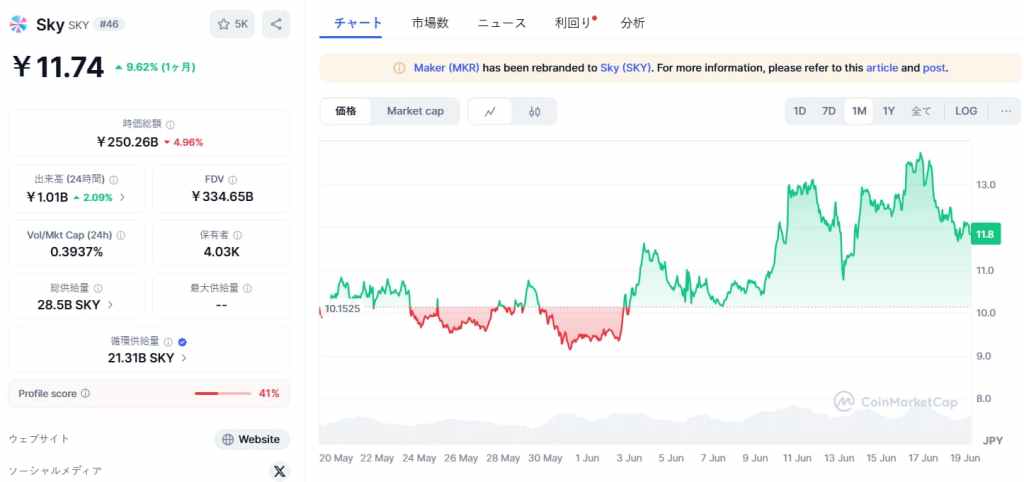Open the chart more options ellipsis

(x=1006, y=111)
